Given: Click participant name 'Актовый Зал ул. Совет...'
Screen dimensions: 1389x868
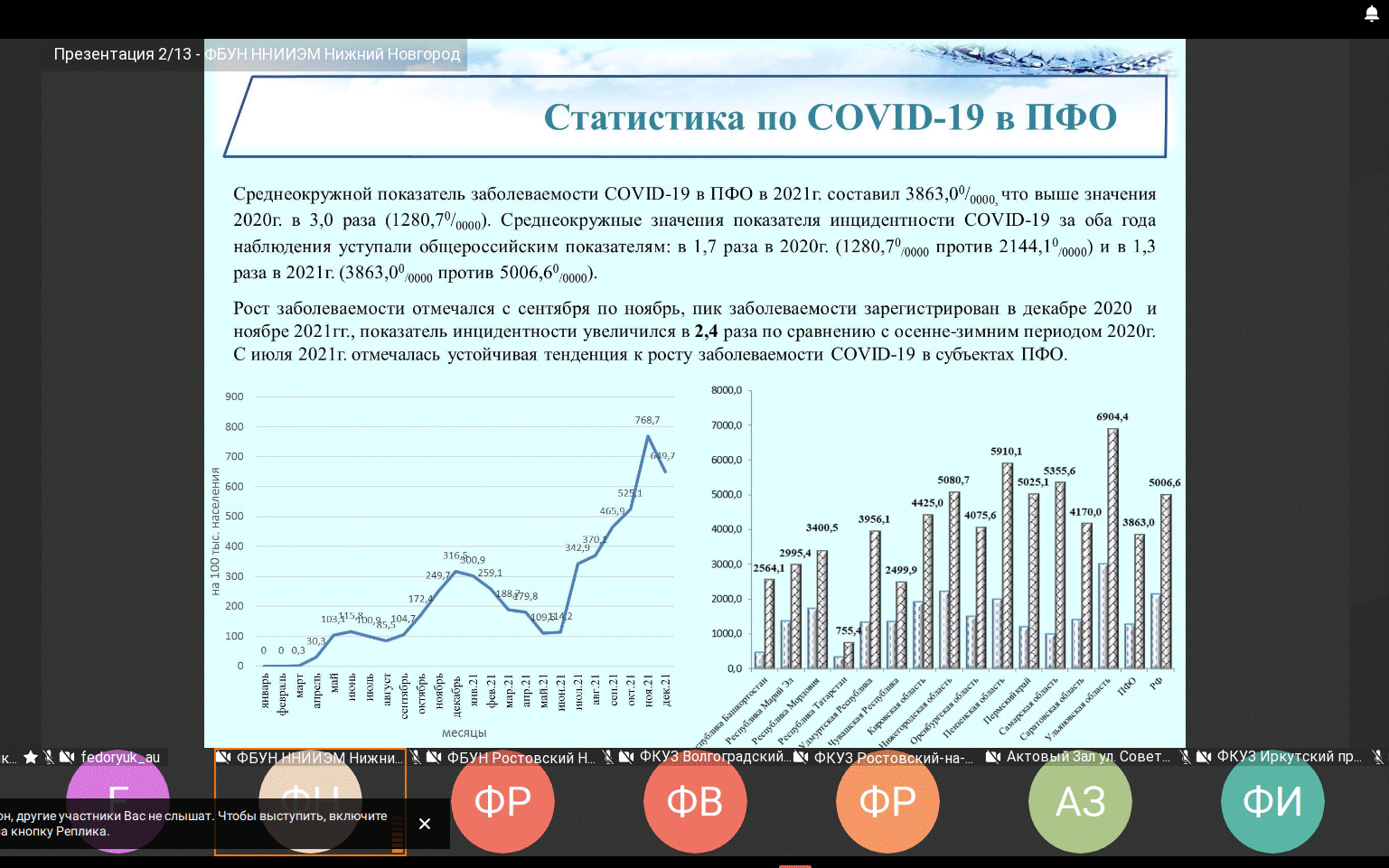Looking at the screenshot, I should (x=1088, y=757).
